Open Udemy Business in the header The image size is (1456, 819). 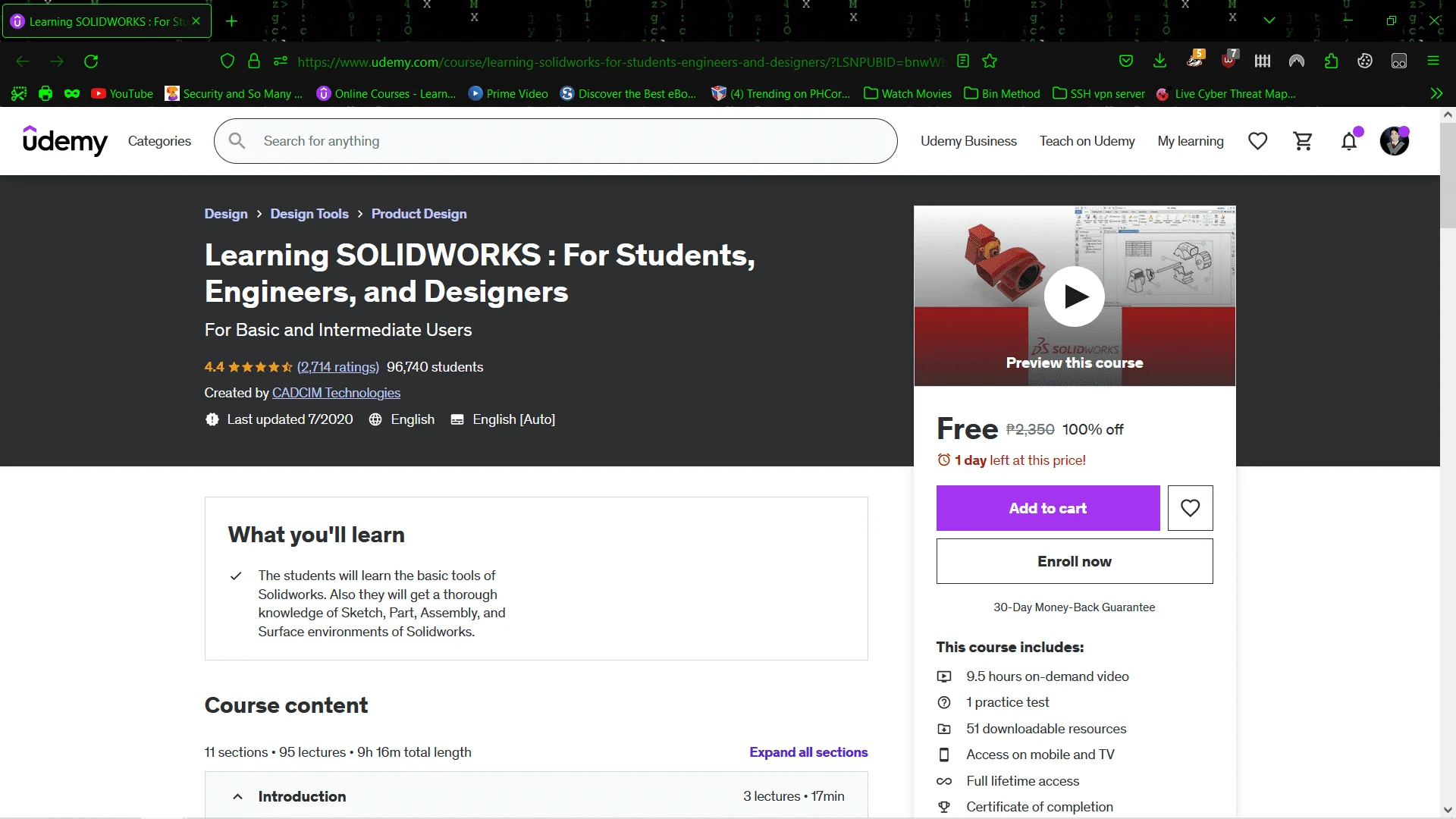pyautogui.click(x=968, y=141)
